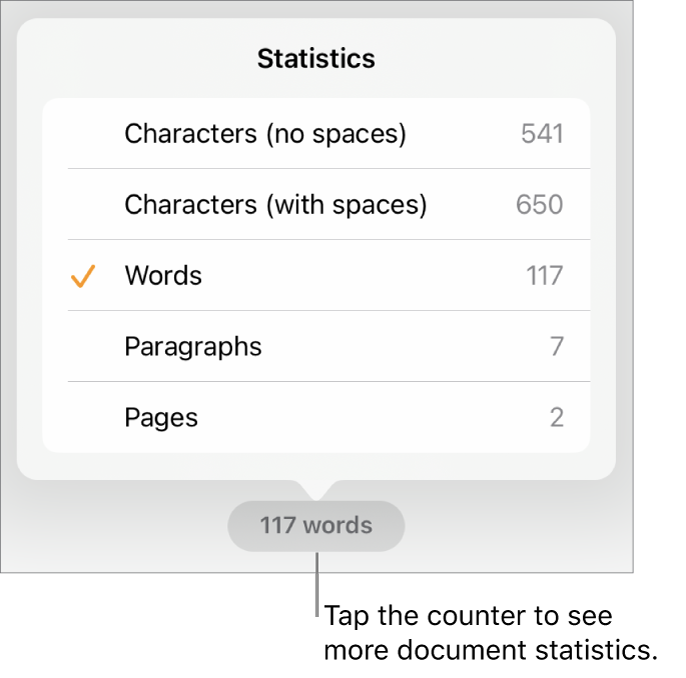686x678 pixels.
Task: Click the page count of 2
Action: (x=557, y=417)
